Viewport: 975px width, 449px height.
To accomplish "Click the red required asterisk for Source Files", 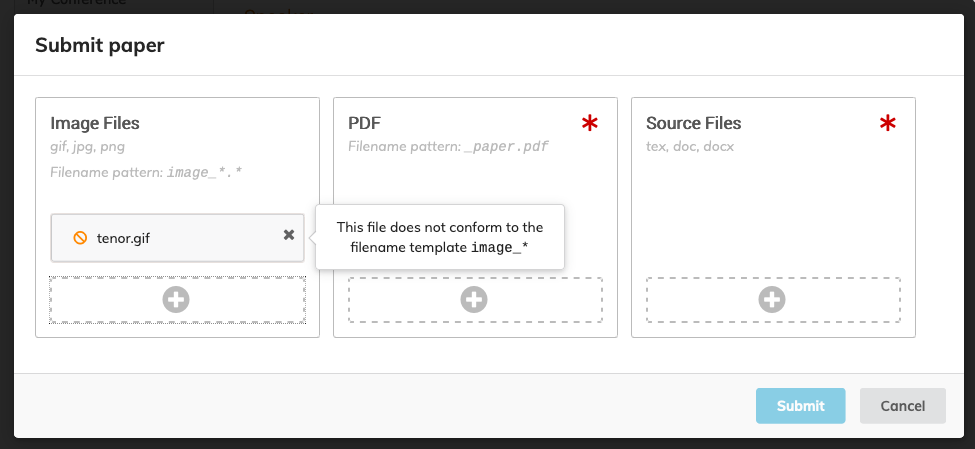I will point(887,123).
